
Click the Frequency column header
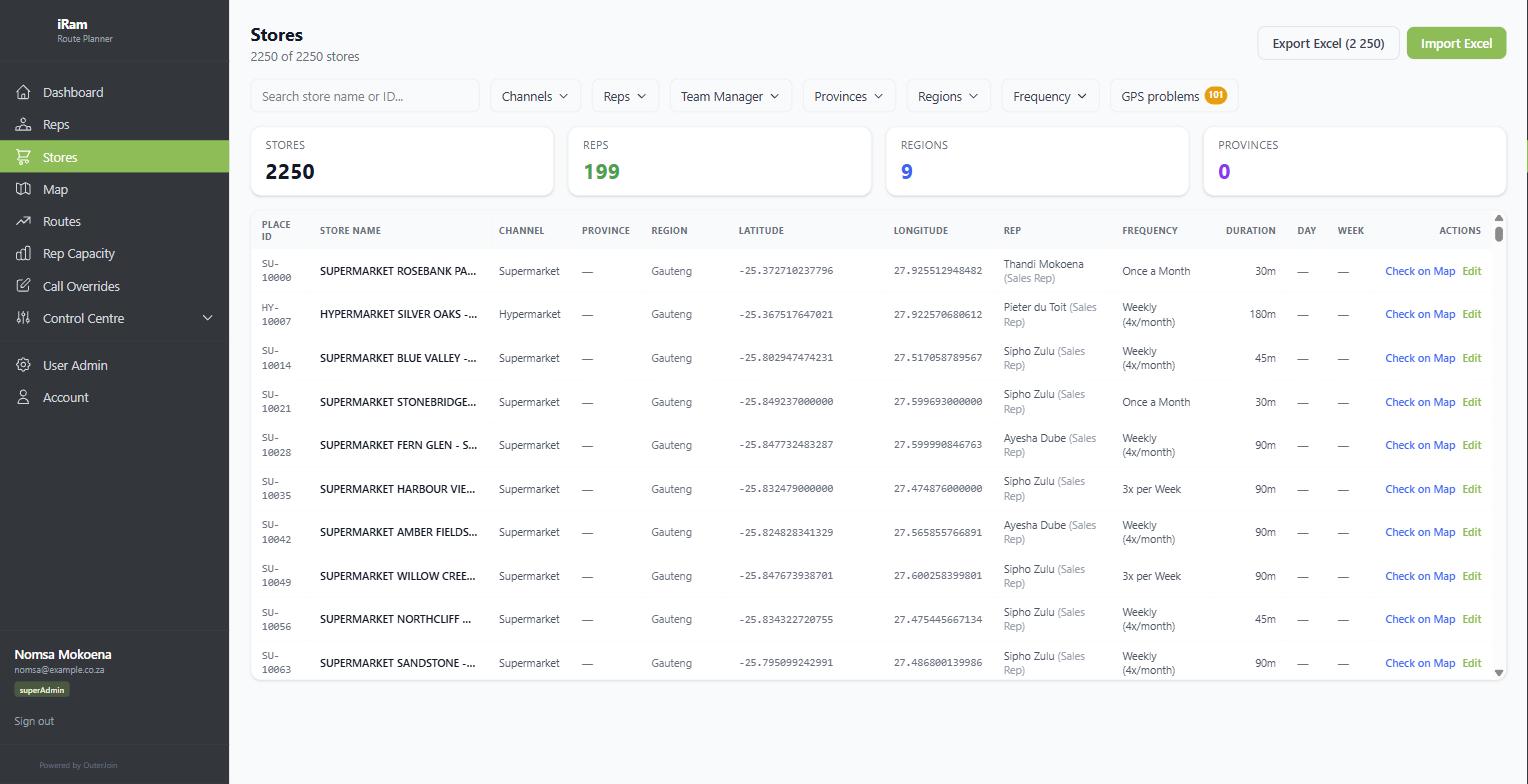pos(1150,231)
